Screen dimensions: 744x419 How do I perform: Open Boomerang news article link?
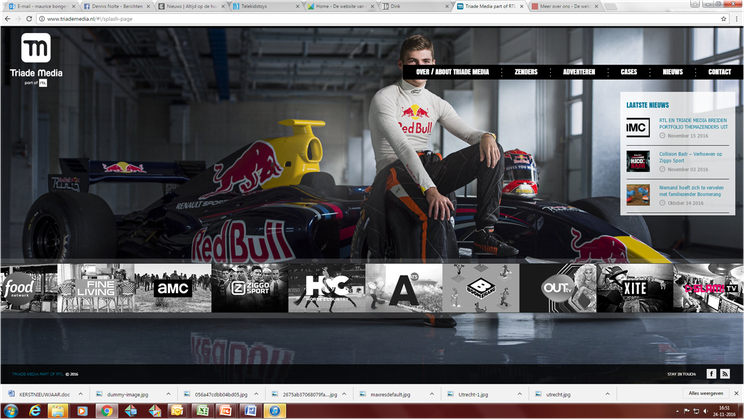(x=691, y=191)
